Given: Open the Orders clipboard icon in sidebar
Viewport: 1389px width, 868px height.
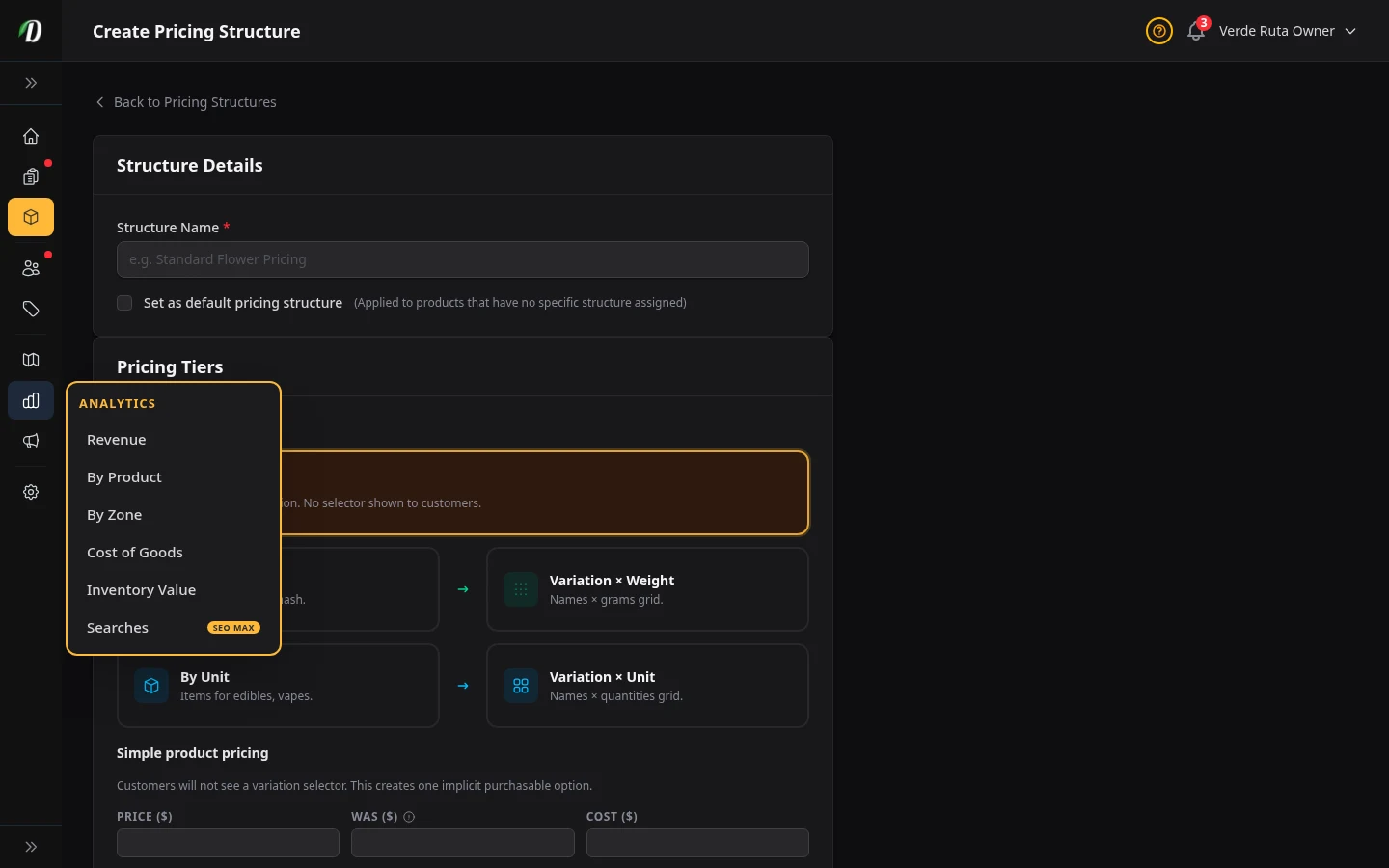Looking at the screenshot, I should tap(31, 176).
